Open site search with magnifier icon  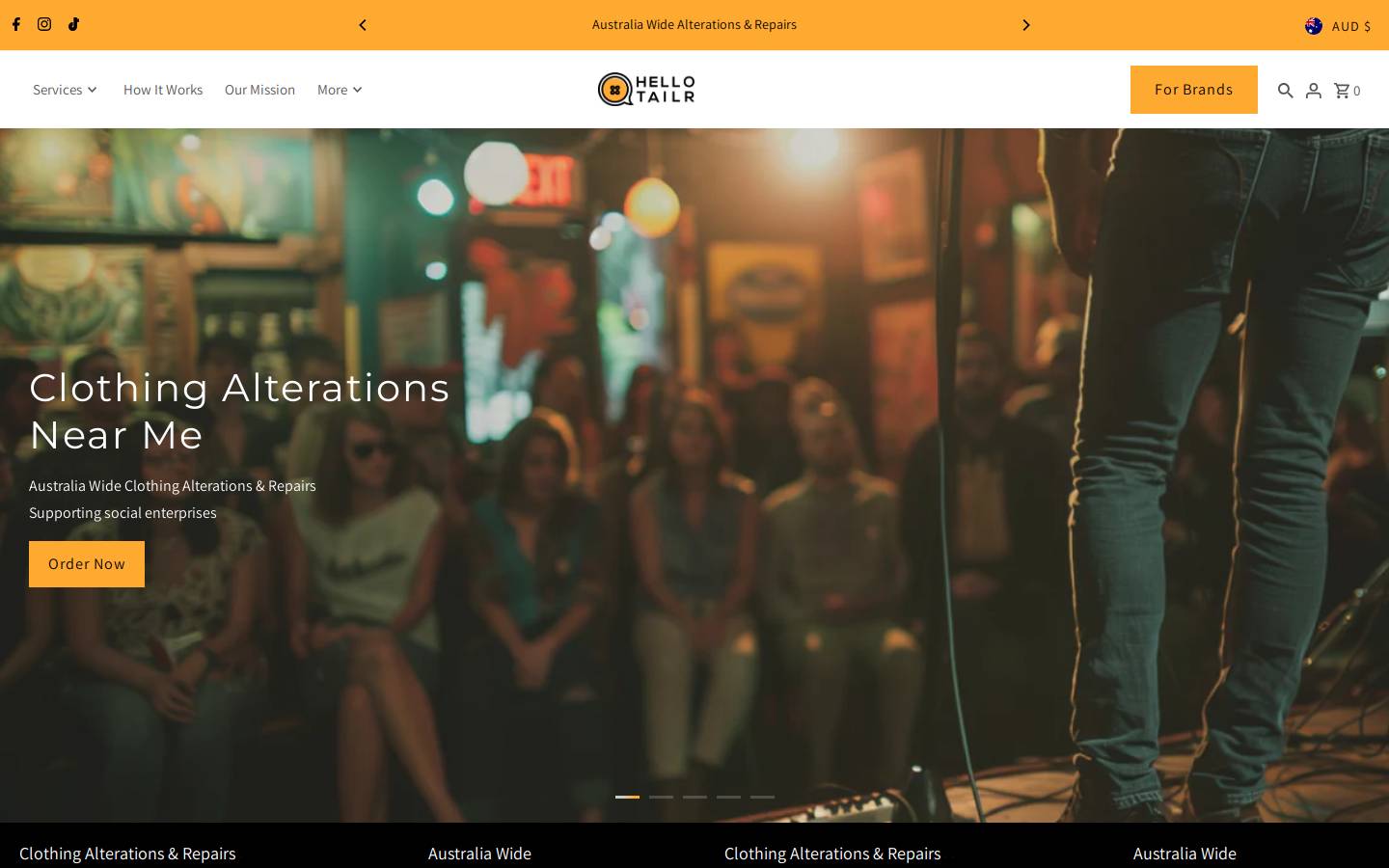coord(1285,91)
